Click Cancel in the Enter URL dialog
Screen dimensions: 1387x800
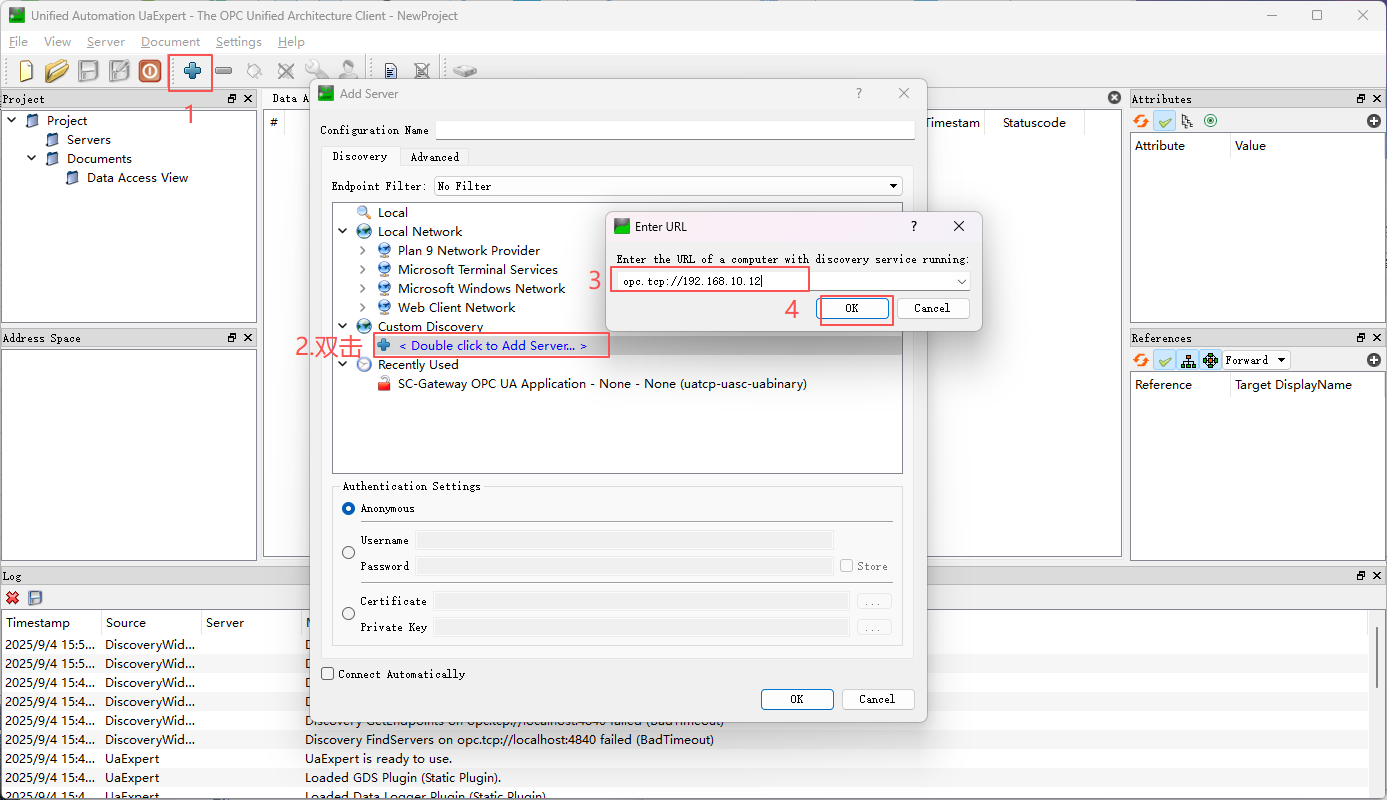(x=932, y=308)
